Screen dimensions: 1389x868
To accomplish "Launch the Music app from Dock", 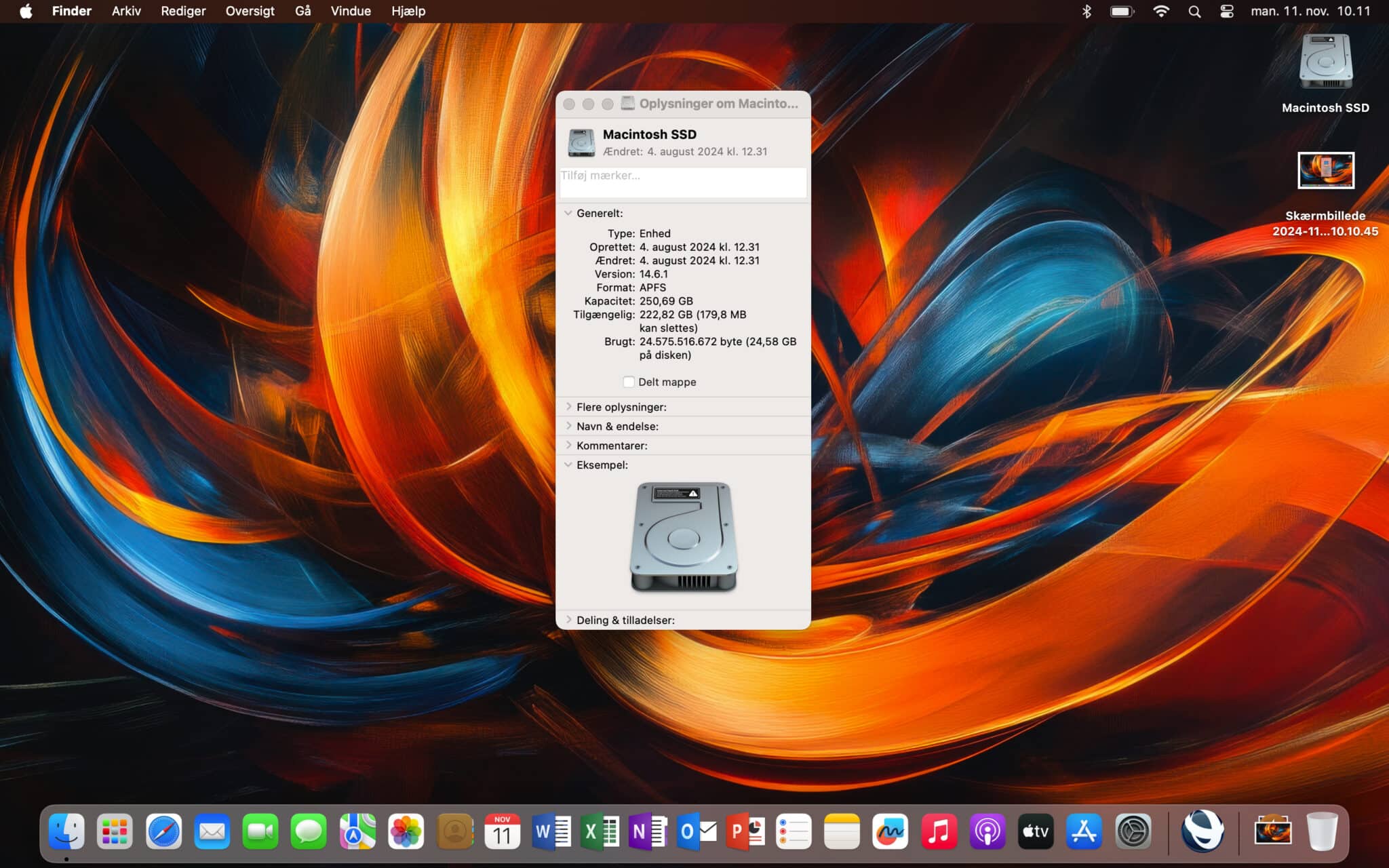I will pos(939,831).
